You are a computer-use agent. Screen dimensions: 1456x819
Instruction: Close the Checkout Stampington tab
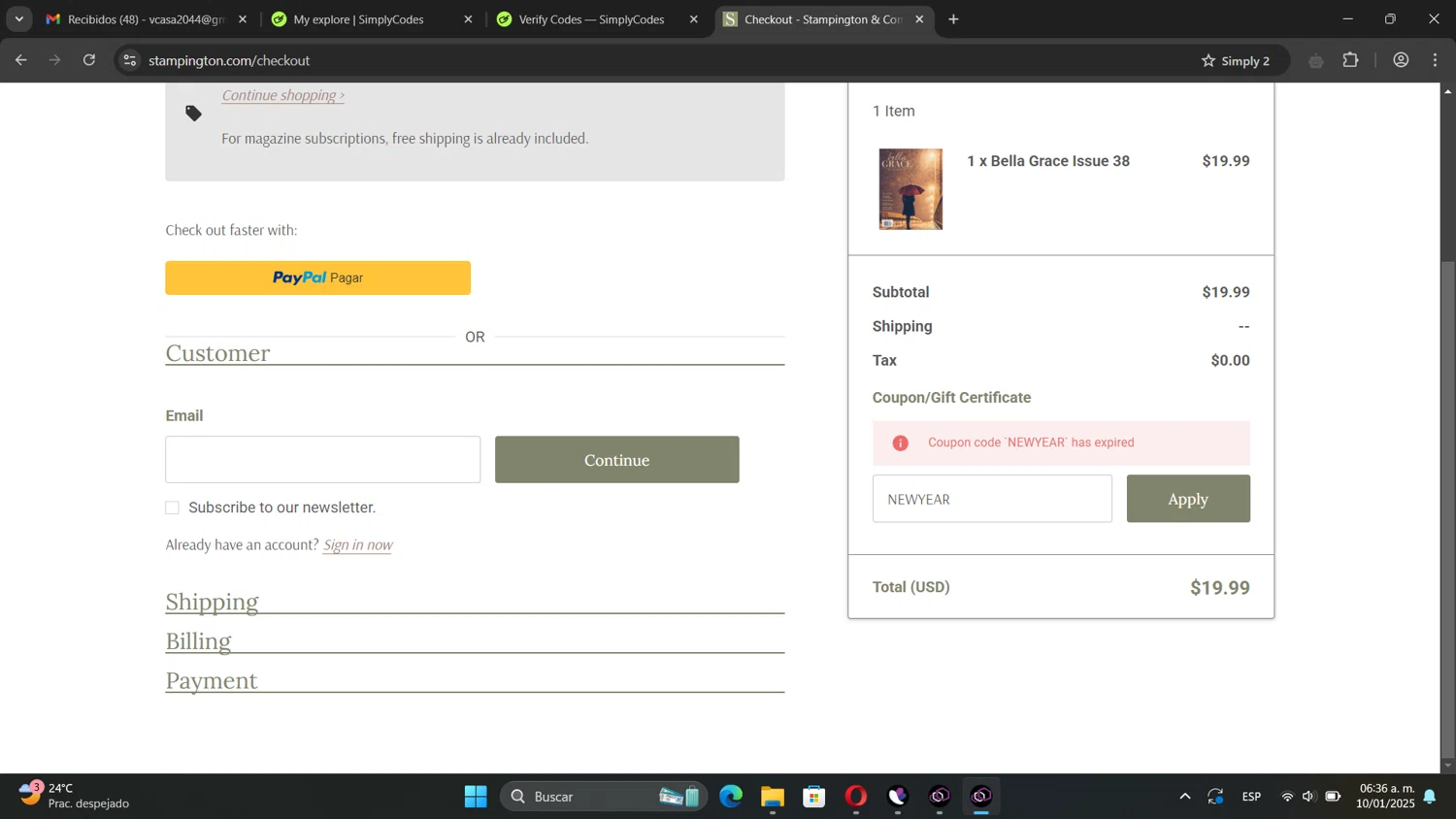pos(919,19)
